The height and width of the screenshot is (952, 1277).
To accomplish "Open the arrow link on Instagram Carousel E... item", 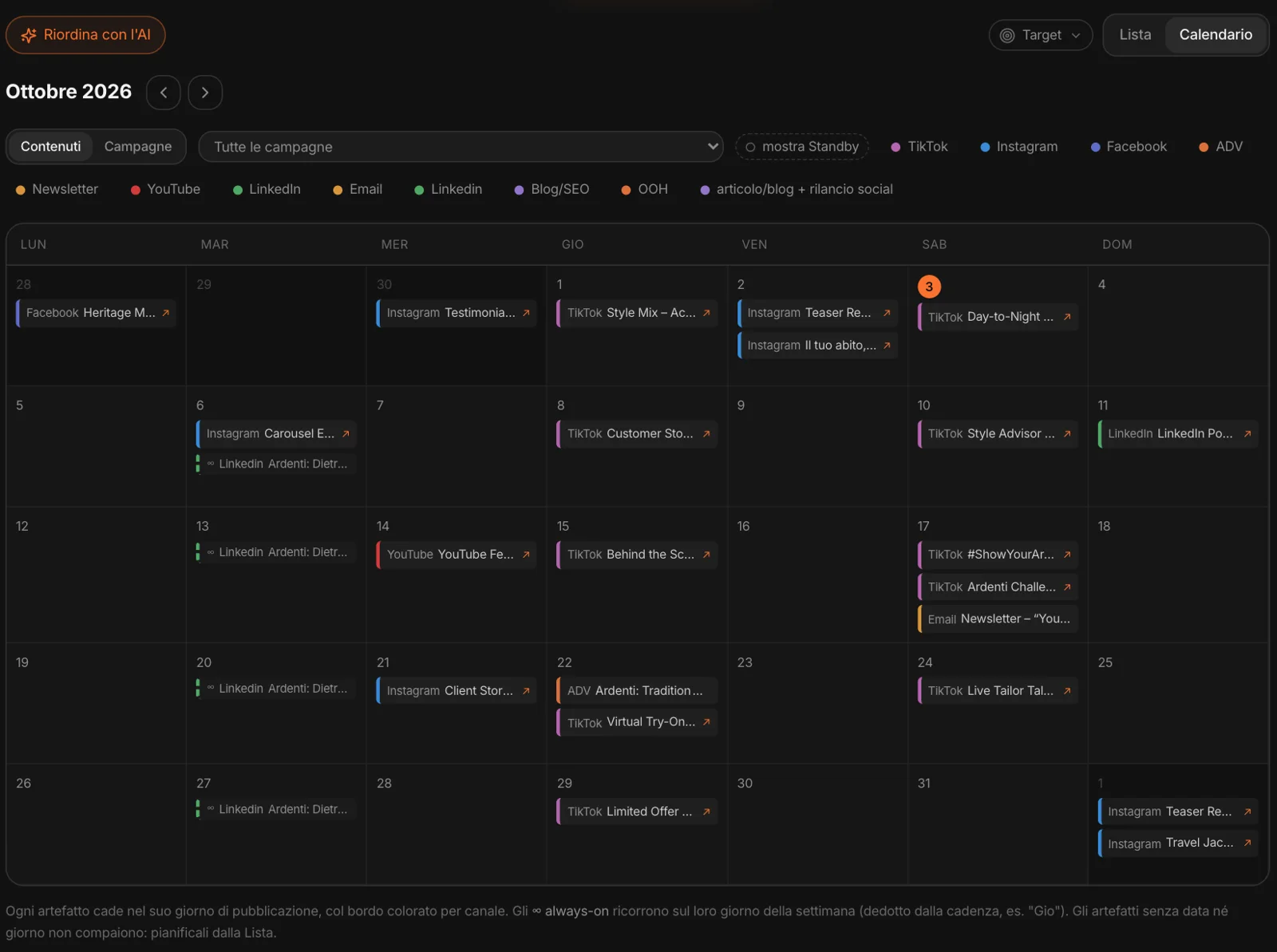I will tap(346, 434).
